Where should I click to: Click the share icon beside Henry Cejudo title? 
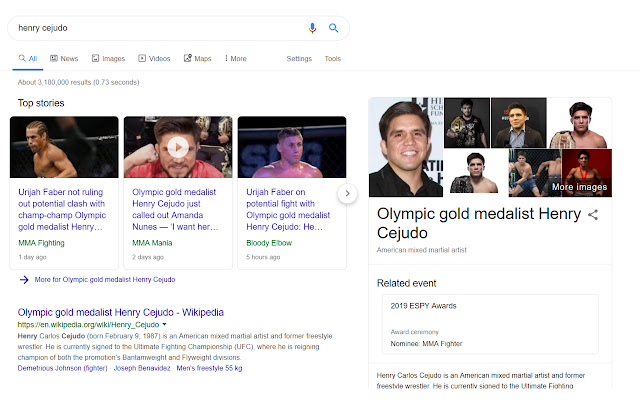593,215
